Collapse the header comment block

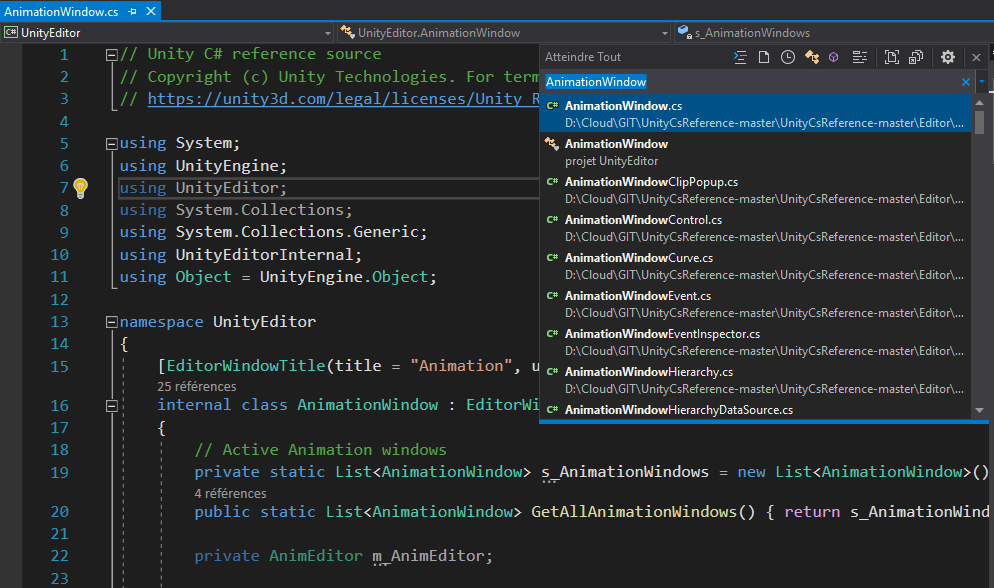tap(111, 55)
